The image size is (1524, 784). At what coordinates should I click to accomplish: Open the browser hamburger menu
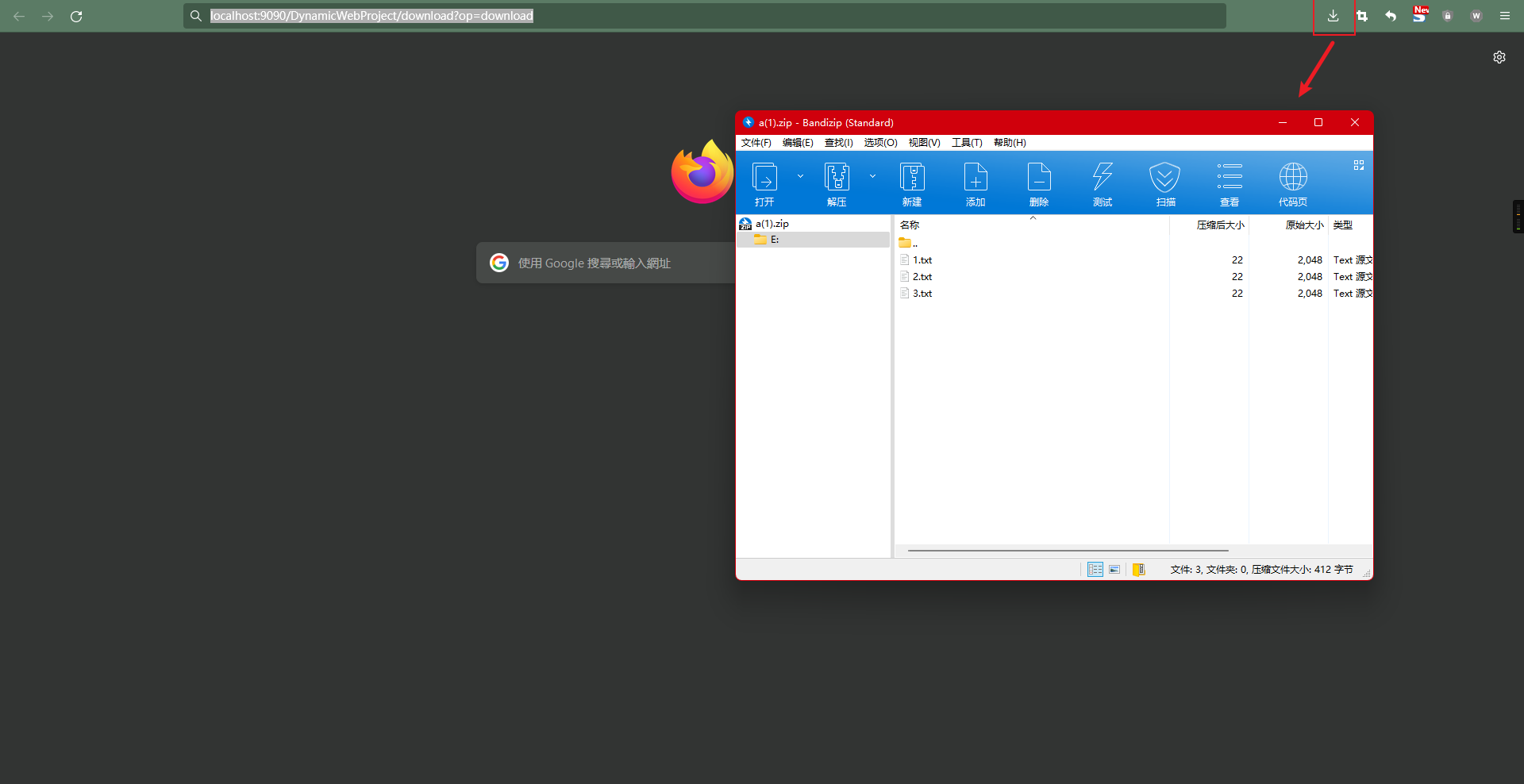tap(1505, 16)
